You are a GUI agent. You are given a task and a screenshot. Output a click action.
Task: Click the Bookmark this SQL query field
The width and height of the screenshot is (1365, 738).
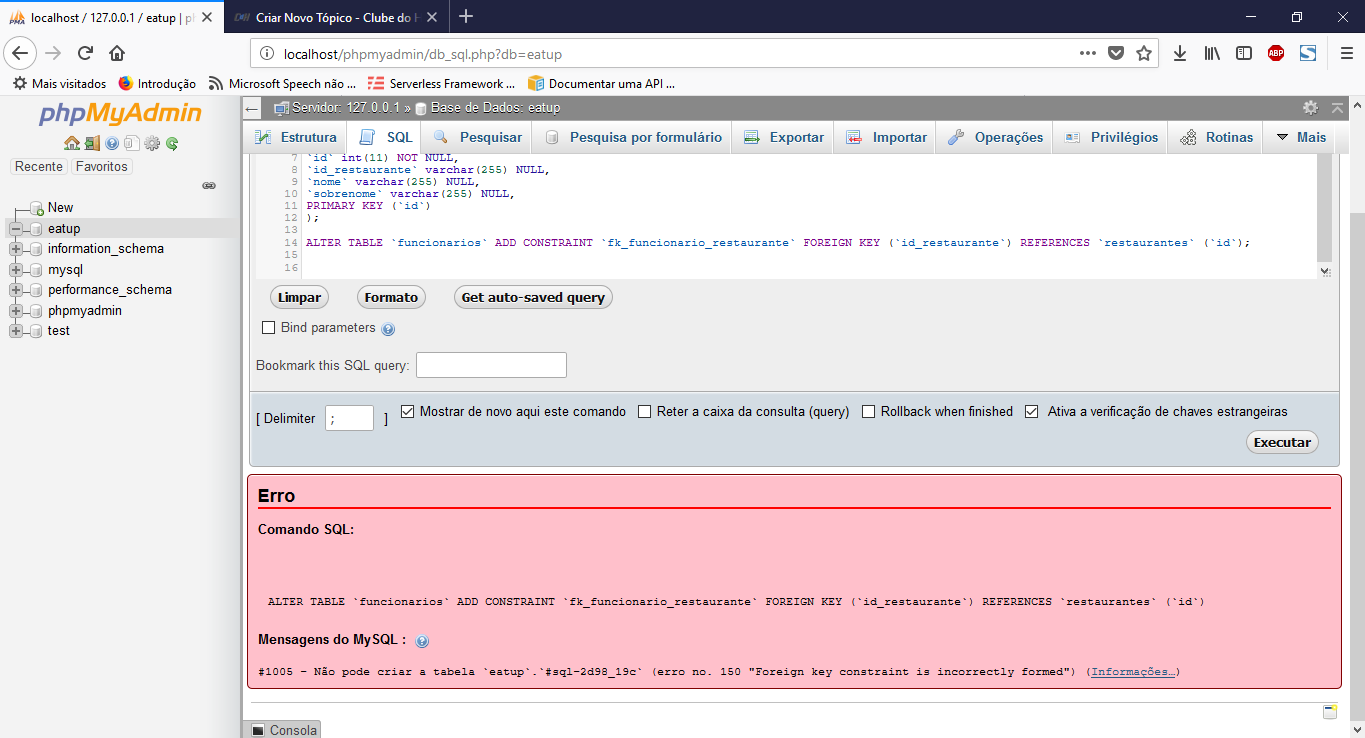coord(491,365)
